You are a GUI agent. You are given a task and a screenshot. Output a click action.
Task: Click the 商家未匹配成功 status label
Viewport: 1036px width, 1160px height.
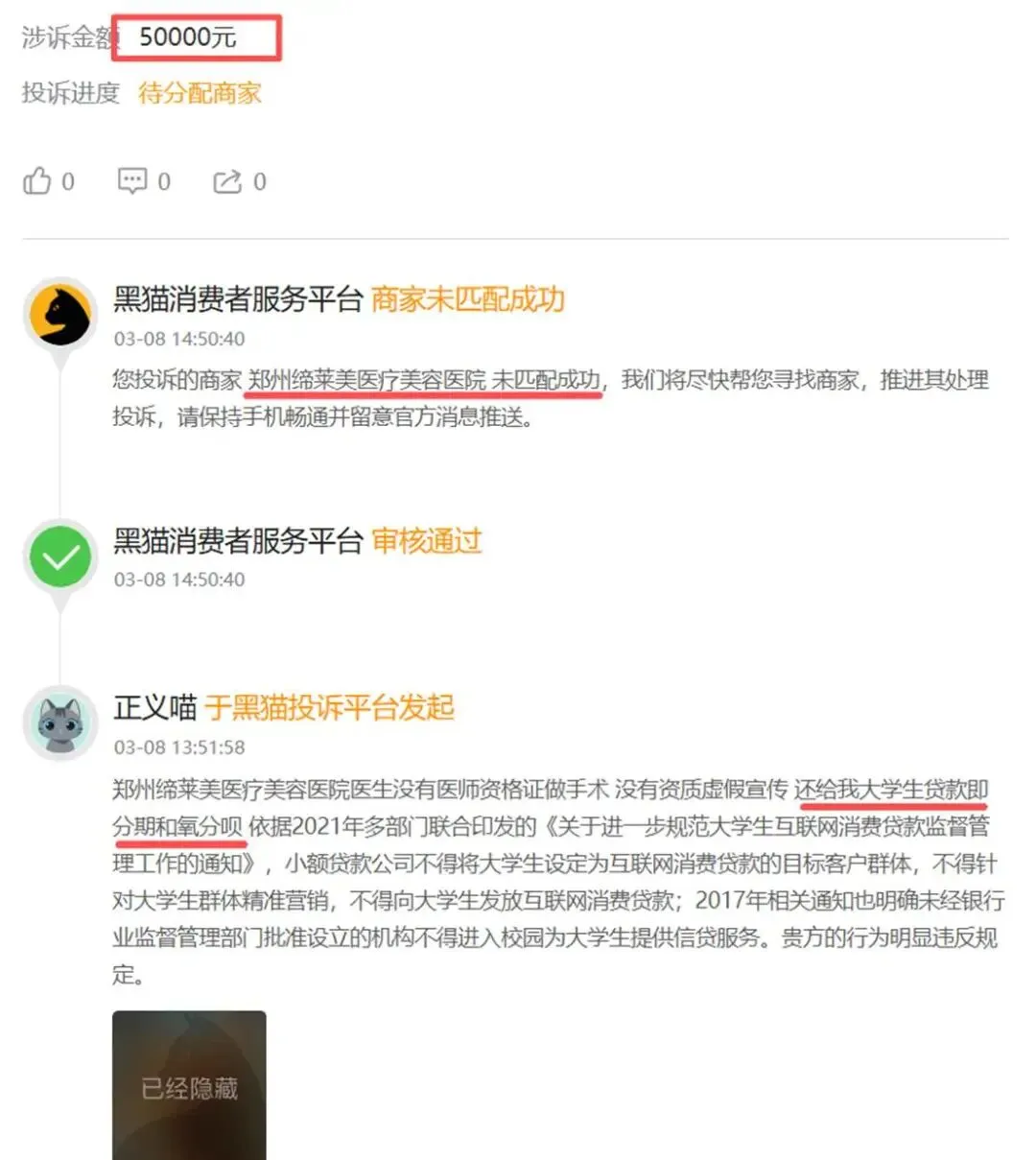(x=468, y=299)
